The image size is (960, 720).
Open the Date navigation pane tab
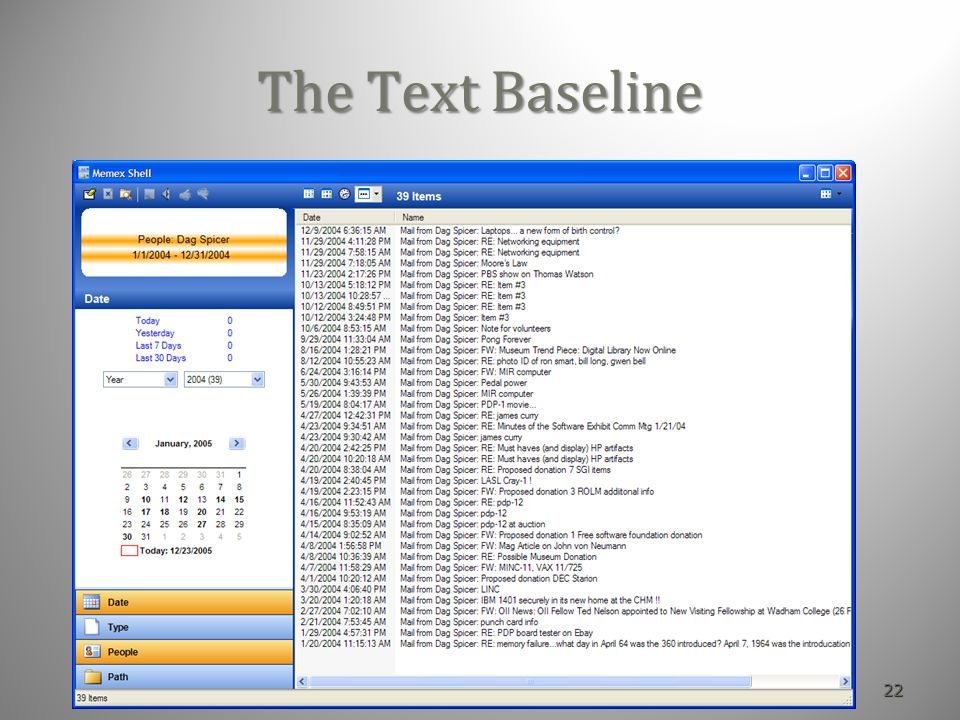click(184, 602)
